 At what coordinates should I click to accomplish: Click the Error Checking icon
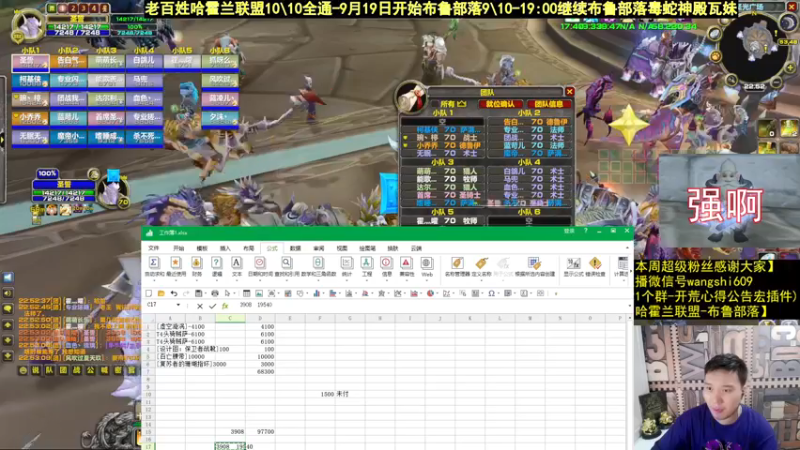(595, 263)
